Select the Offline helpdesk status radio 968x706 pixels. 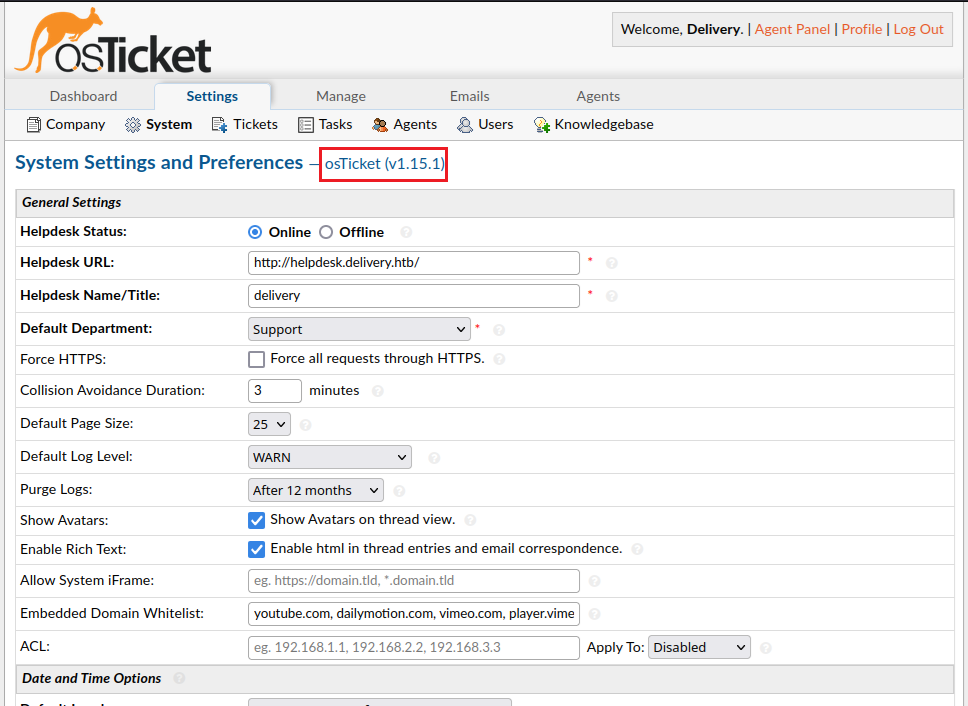[326, 232]
